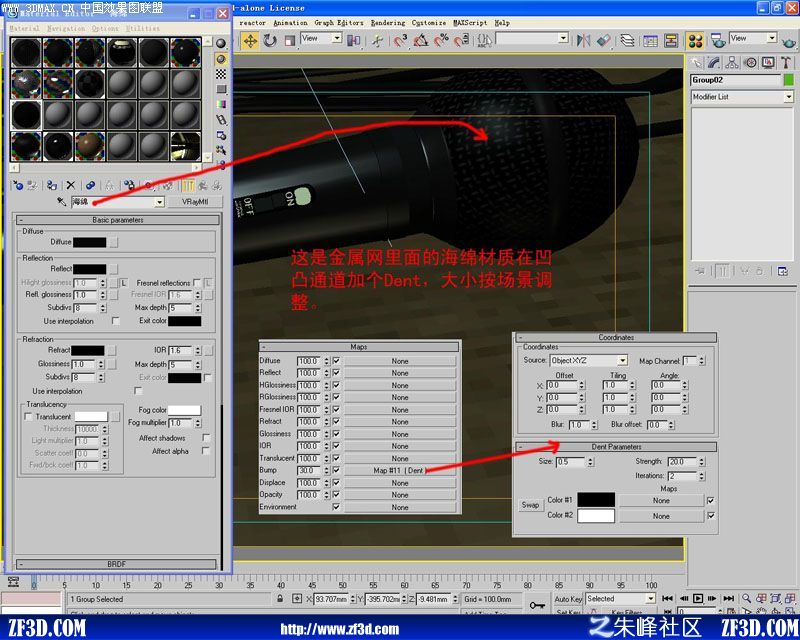
Task: Toggle Reflection Use interpolation checkbox
Action: [116, 321]
